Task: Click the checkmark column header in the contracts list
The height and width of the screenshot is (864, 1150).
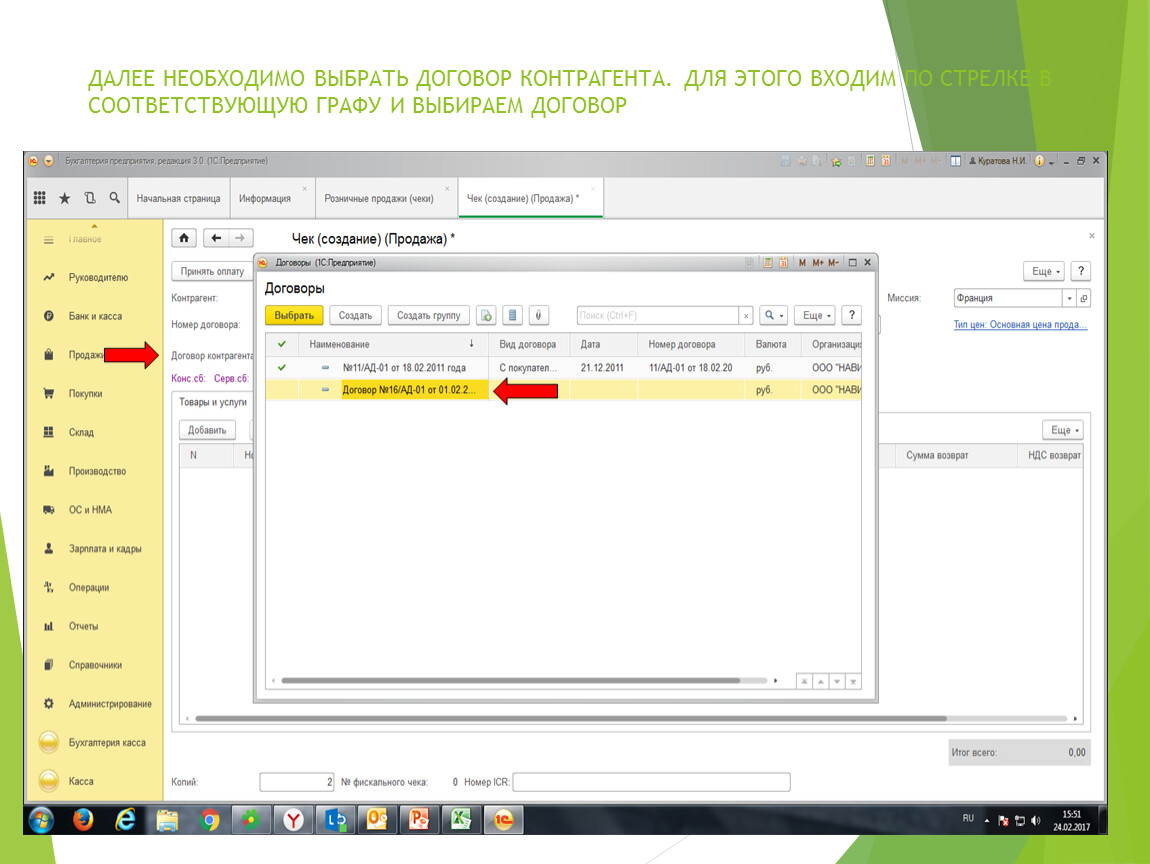Action: (282, 344)
